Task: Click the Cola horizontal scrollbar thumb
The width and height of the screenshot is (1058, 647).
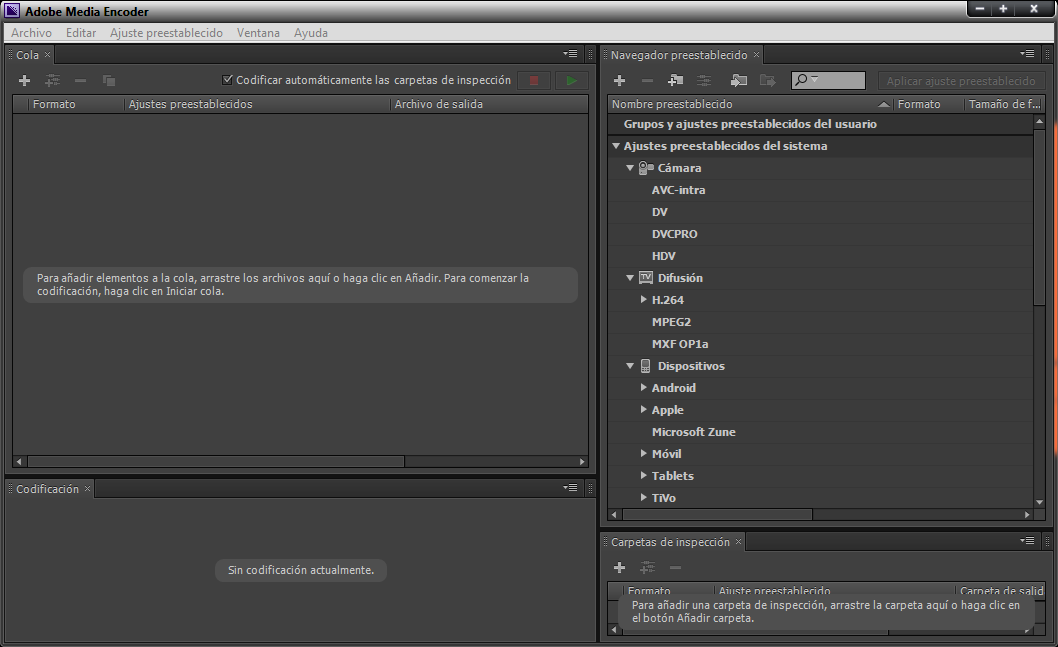Action: pyautogui.click(x=216, y=461)
